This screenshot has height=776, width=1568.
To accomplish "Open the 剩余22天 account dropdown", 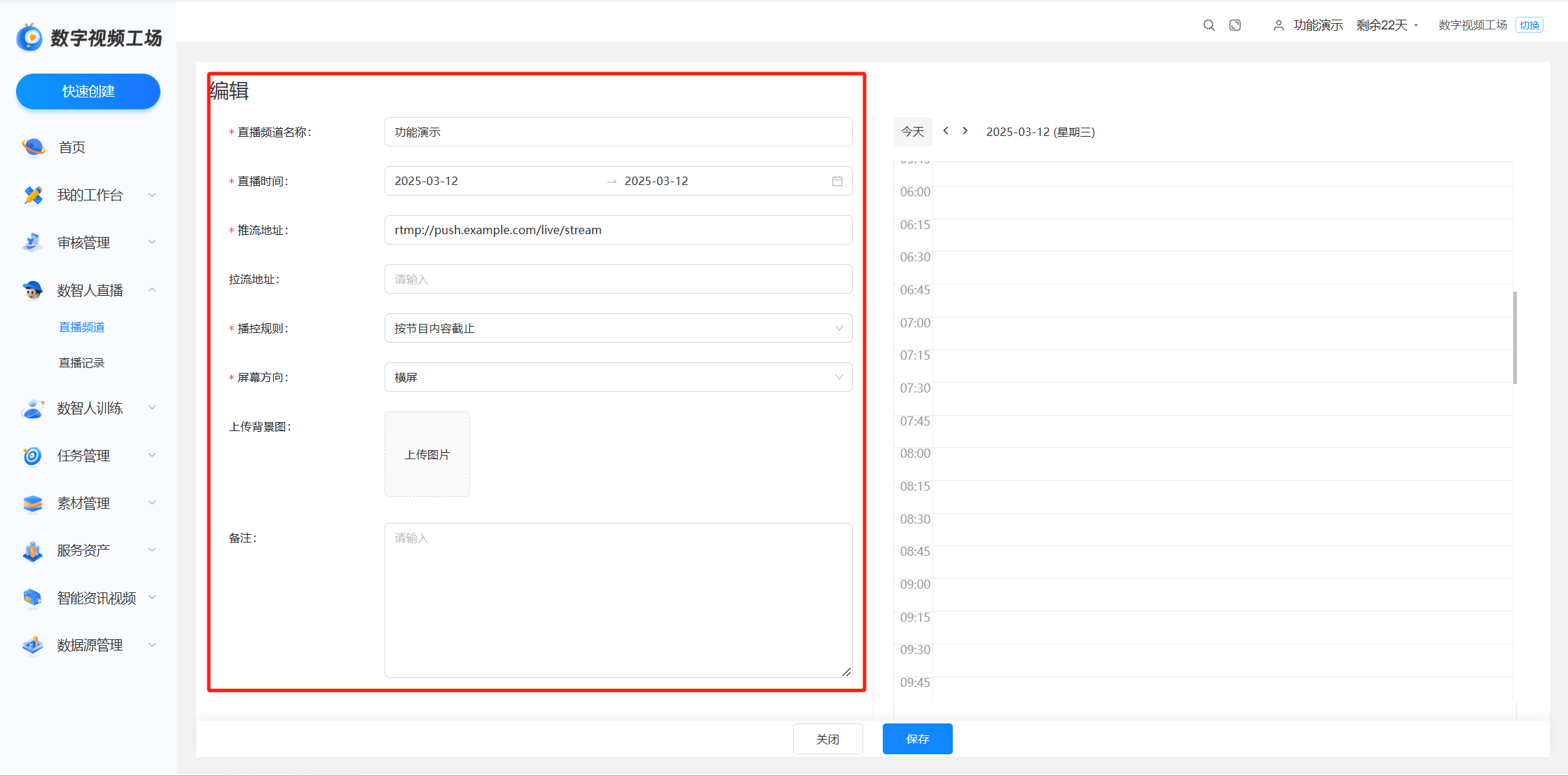I will click(x=1387, y=25).
